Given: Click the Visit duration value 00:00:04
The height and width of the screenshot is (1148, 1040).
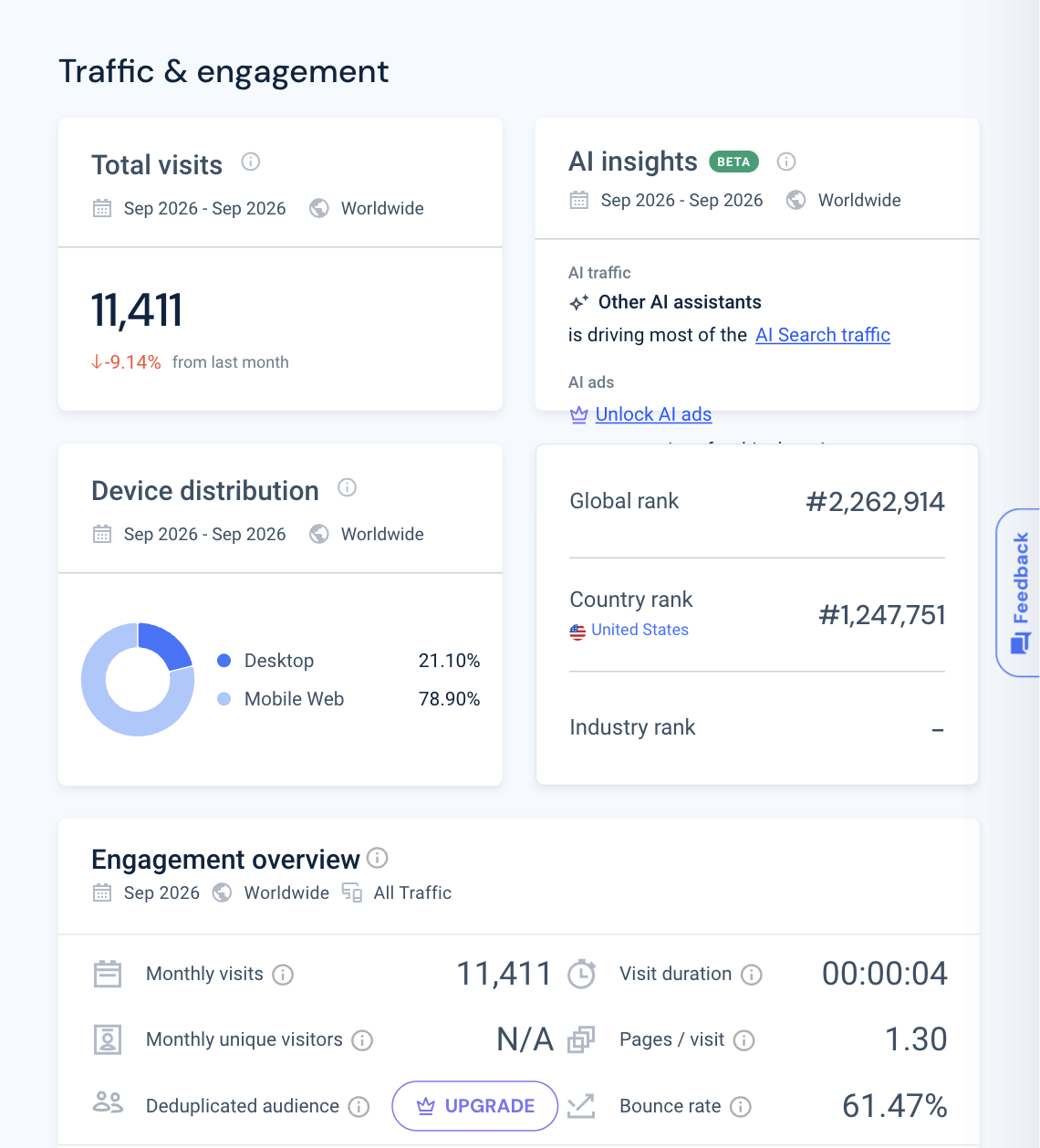Looking at the screenshot, I should pos(884,974).
